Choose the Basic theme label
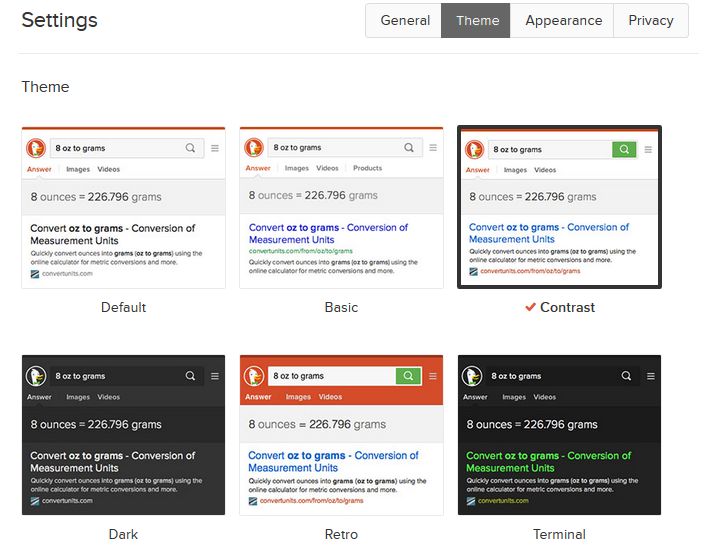Viewport: 709px width, 543px height. (341, 307)
